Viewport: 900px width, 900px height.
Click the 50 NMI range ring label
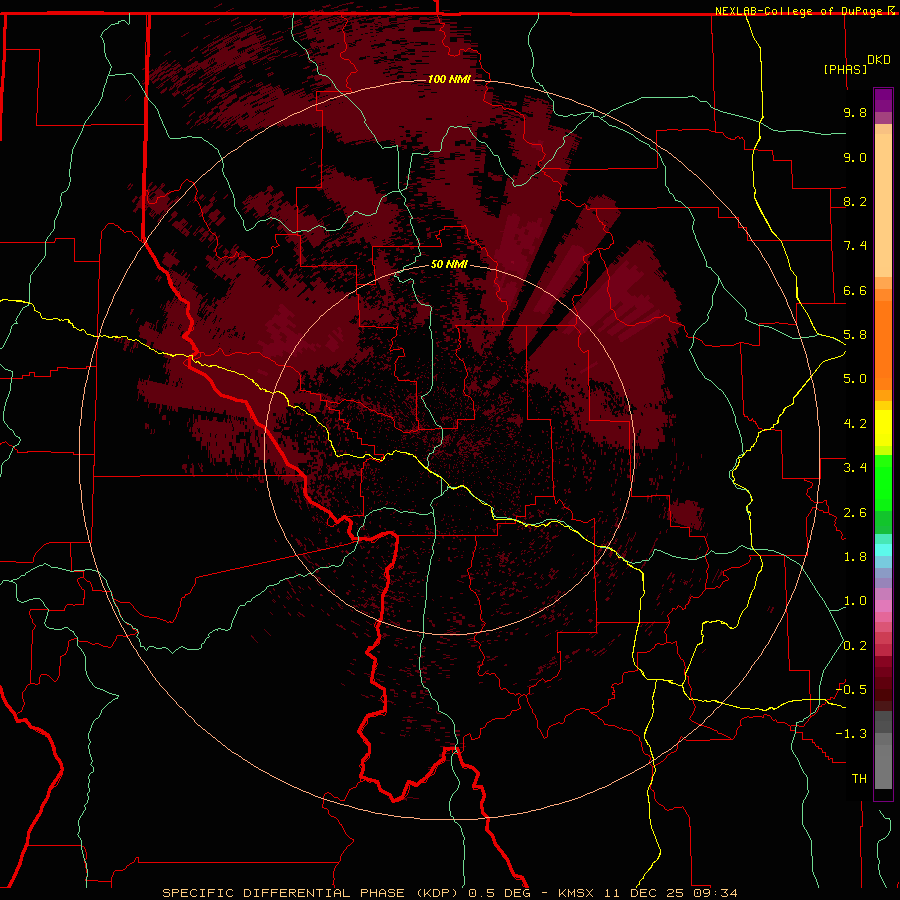(x=449, y=264)
